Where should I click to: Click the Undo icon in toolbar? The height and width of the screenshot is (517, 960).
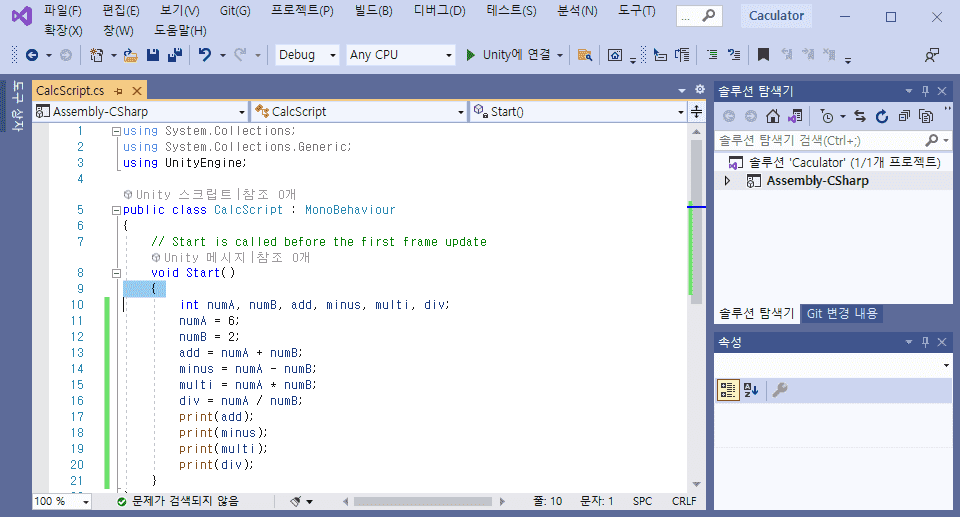pos(205,55)
